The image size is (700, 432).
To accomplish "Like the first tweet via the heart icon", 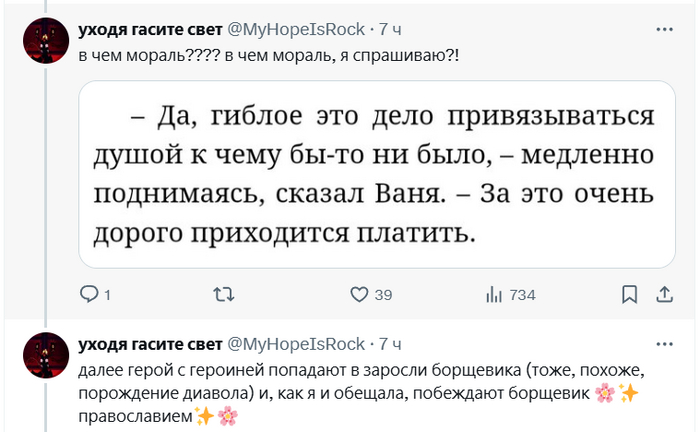I will [359, 294].
